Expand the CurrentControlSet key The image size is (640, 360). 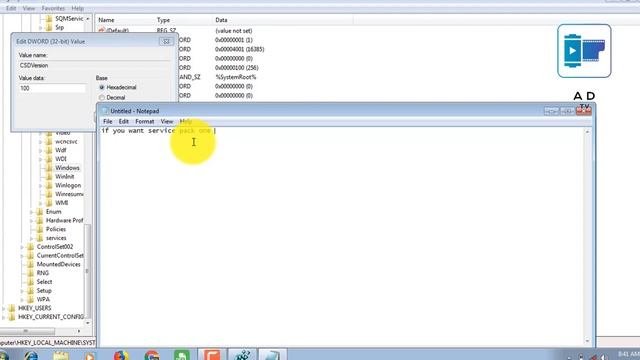pos(22,256)
